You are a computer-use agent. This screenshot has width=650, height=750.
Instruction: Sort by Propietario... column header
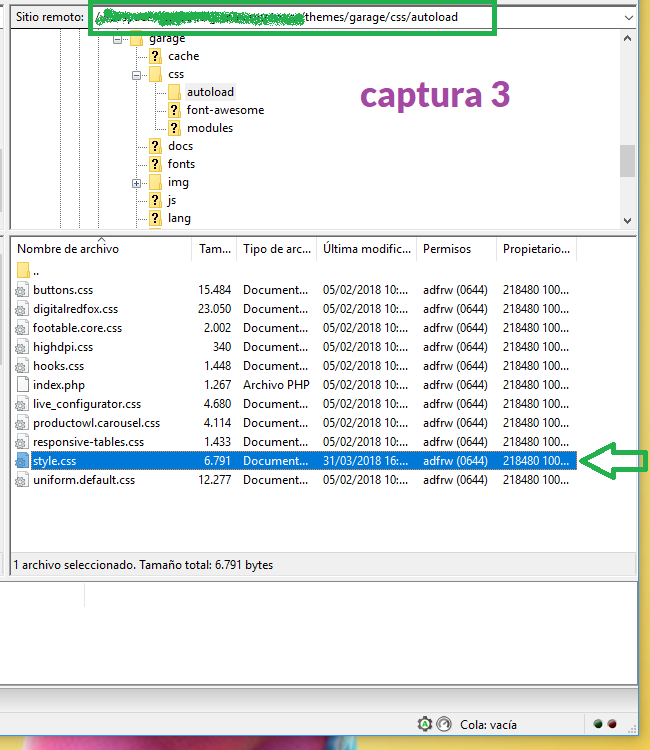click(x=536, y=249)
